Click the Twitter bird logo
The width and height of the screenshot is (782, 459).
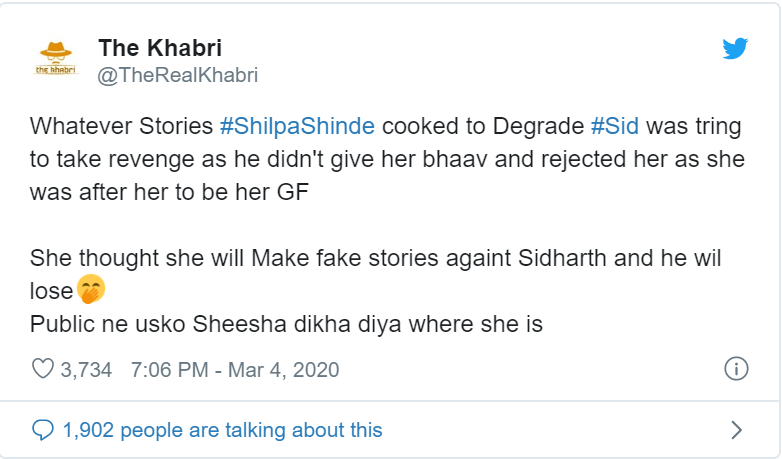point(735,48)
